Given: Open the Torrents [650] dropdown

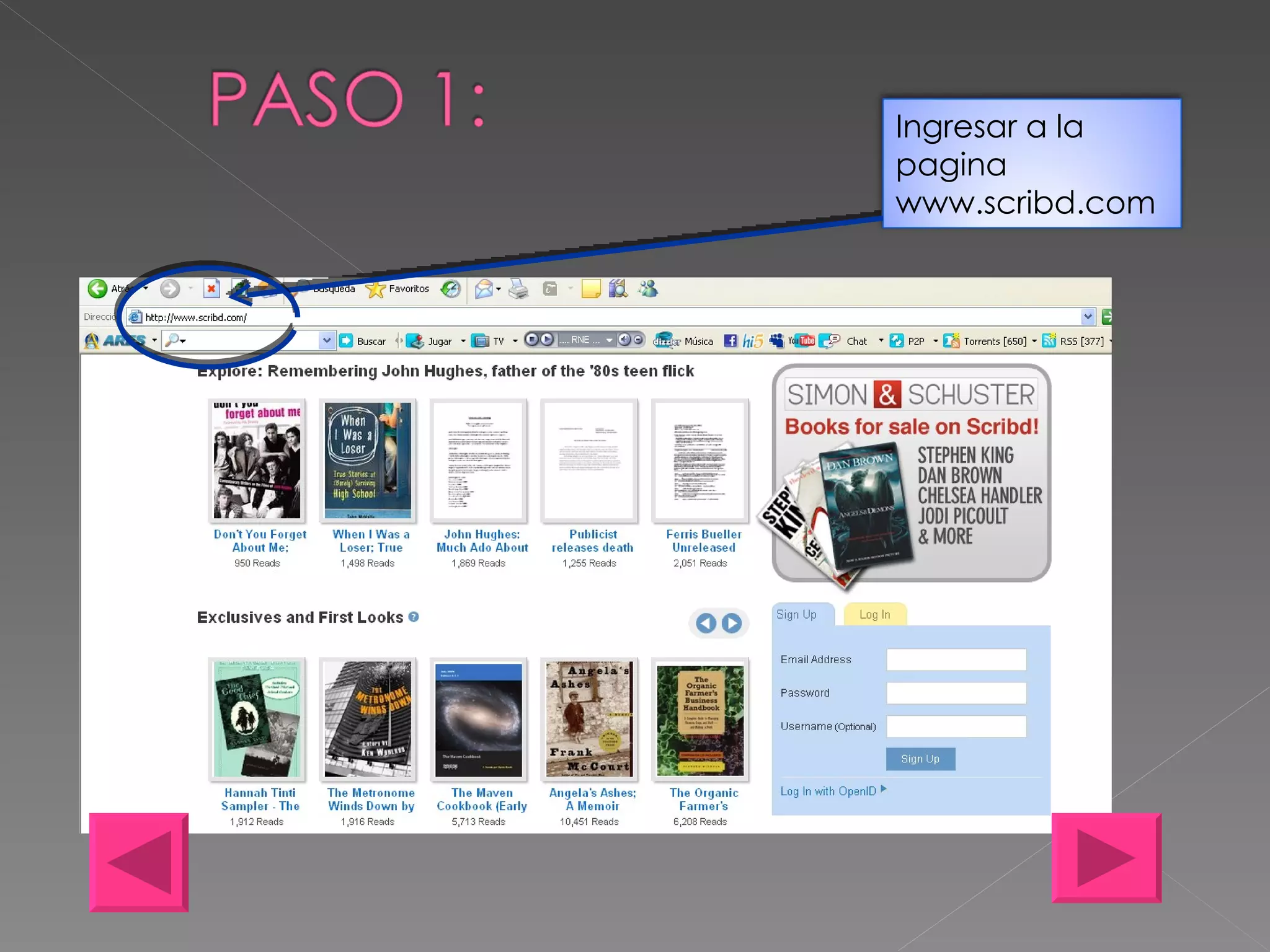Looking at the screenshot, I should [x=1034, y=341].
